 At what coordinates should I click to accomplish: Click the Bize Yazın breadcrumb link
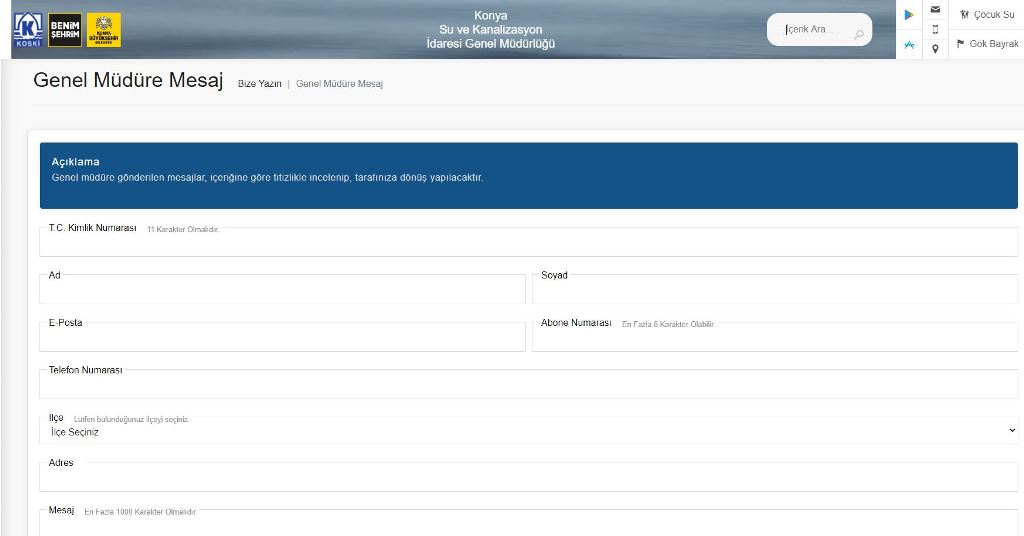coord(259,84)
